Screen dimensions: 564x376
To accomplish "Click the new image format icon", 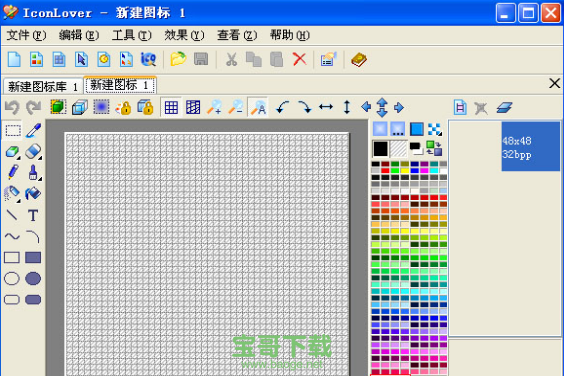I will [460, 107].
